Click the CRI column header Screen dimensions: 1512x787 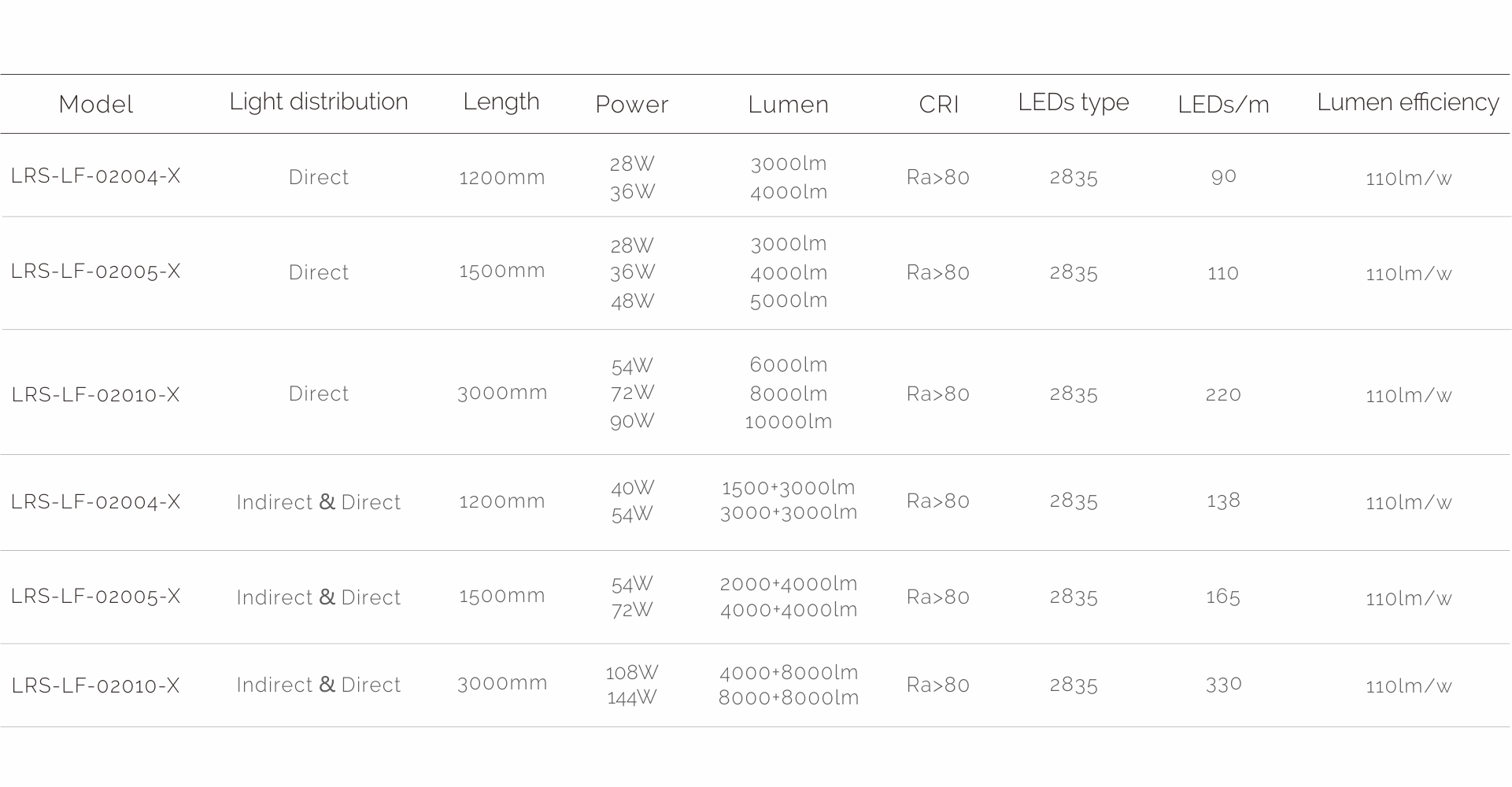point(939,104)
